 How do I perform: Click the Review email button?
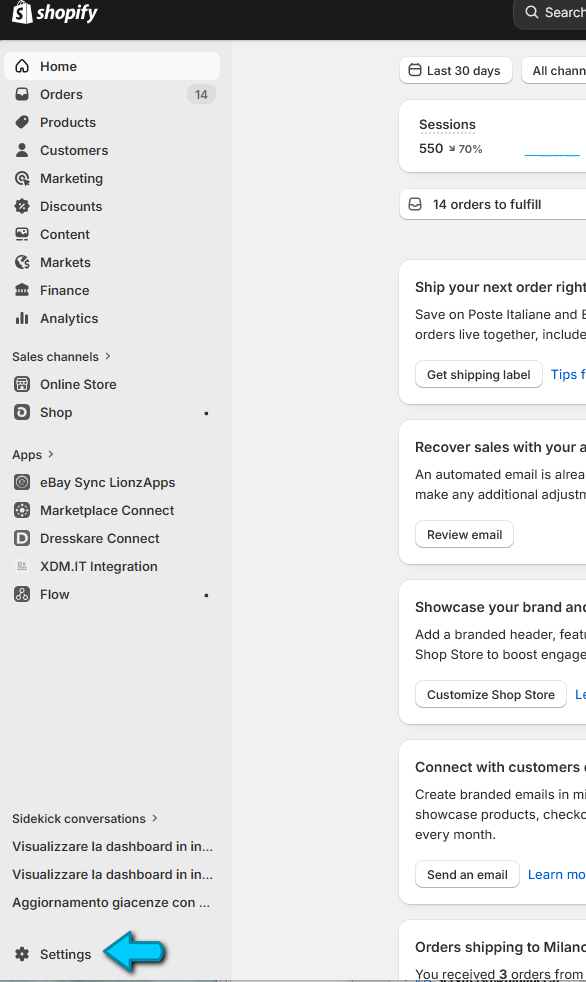(x=465, y=535)
